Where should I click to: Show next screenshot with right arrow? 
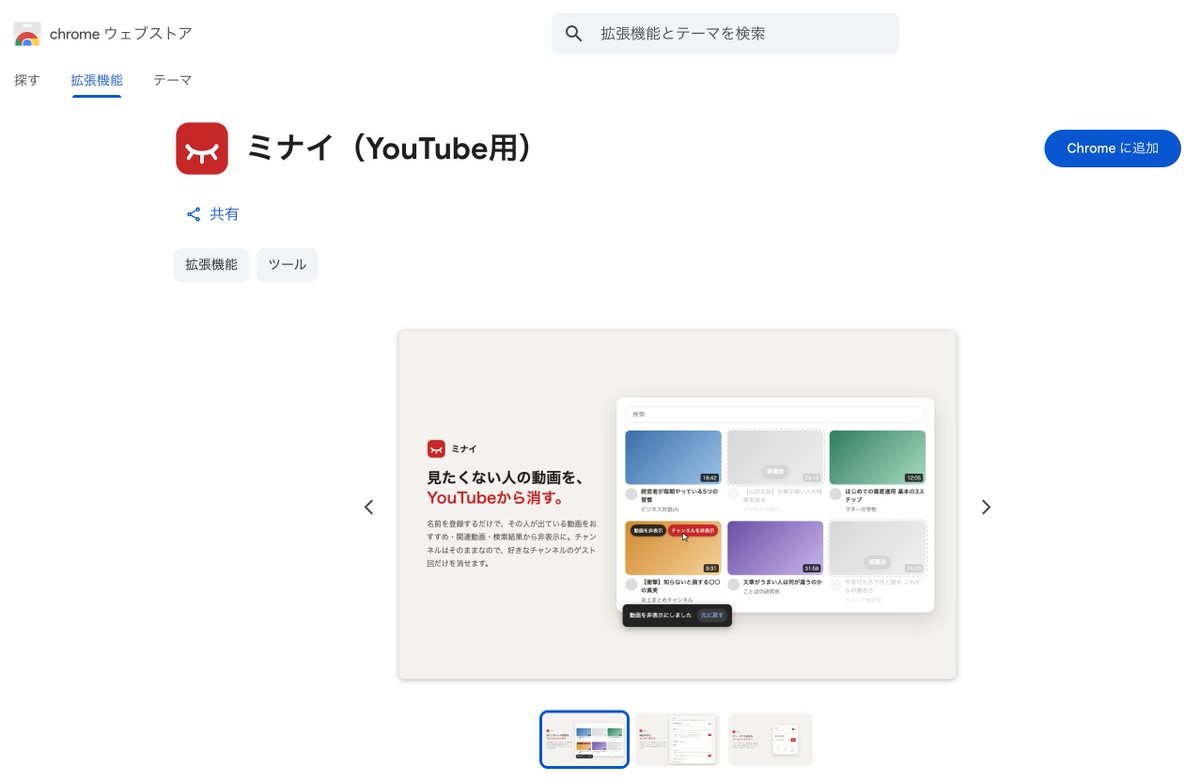pos(986,507)
